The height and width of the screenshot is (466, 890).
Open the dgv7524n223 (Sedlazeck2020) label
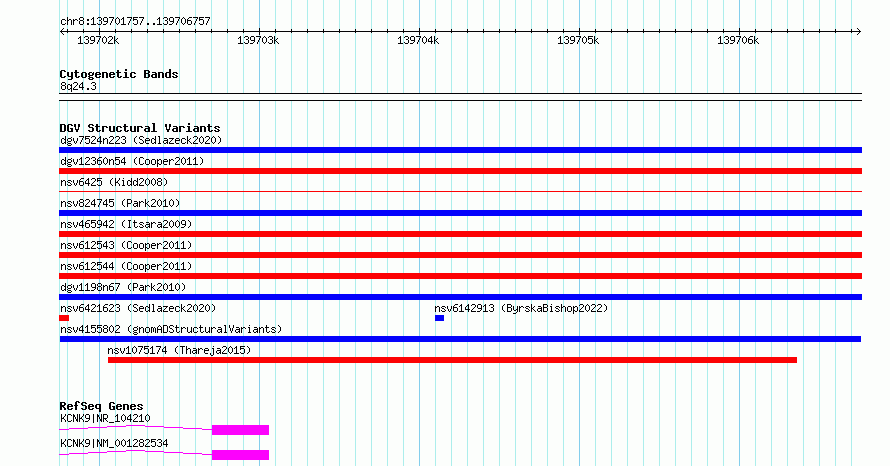141,140
